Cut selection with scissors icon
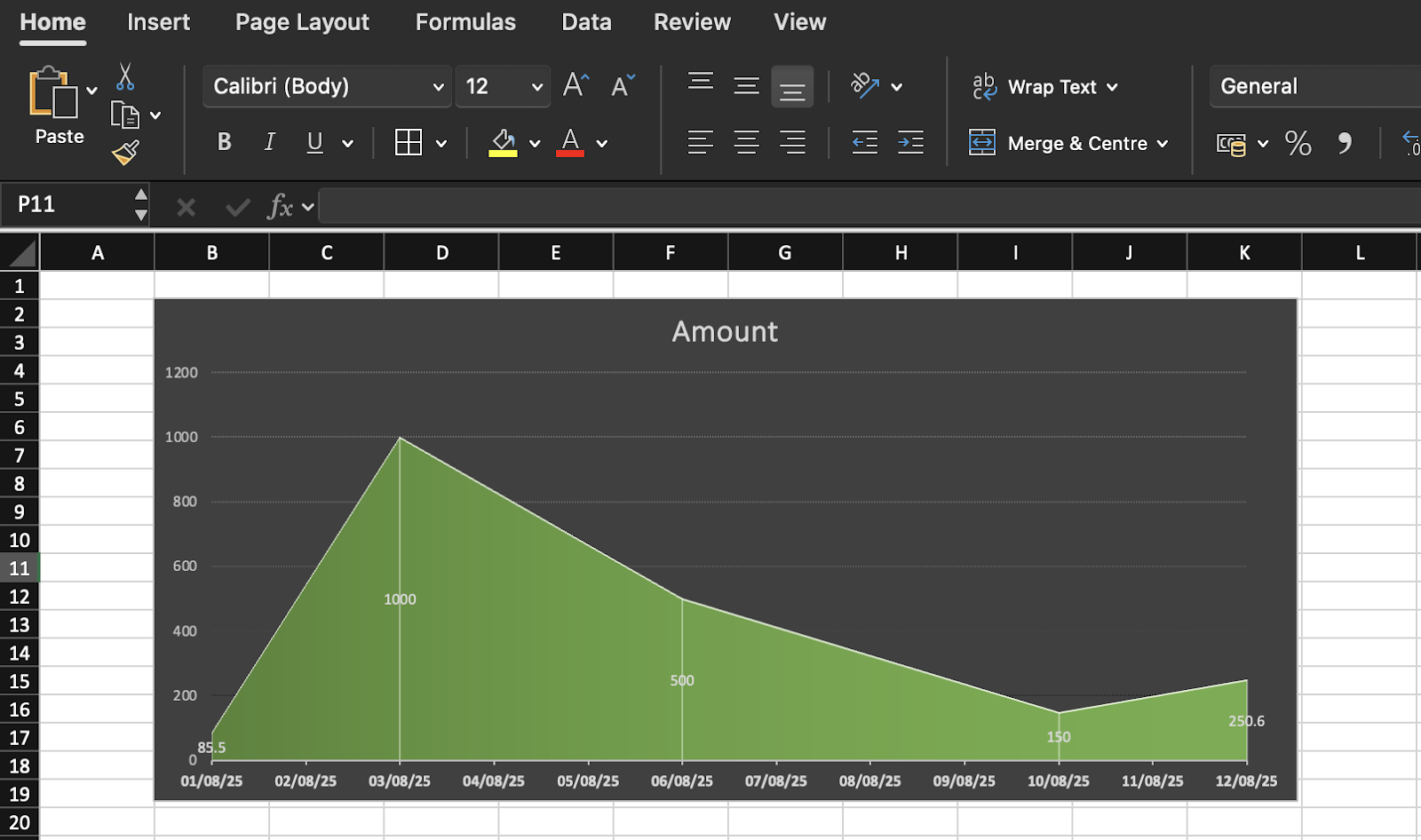The height and width of the screenshot is (840, 1421). click(125, 76)
